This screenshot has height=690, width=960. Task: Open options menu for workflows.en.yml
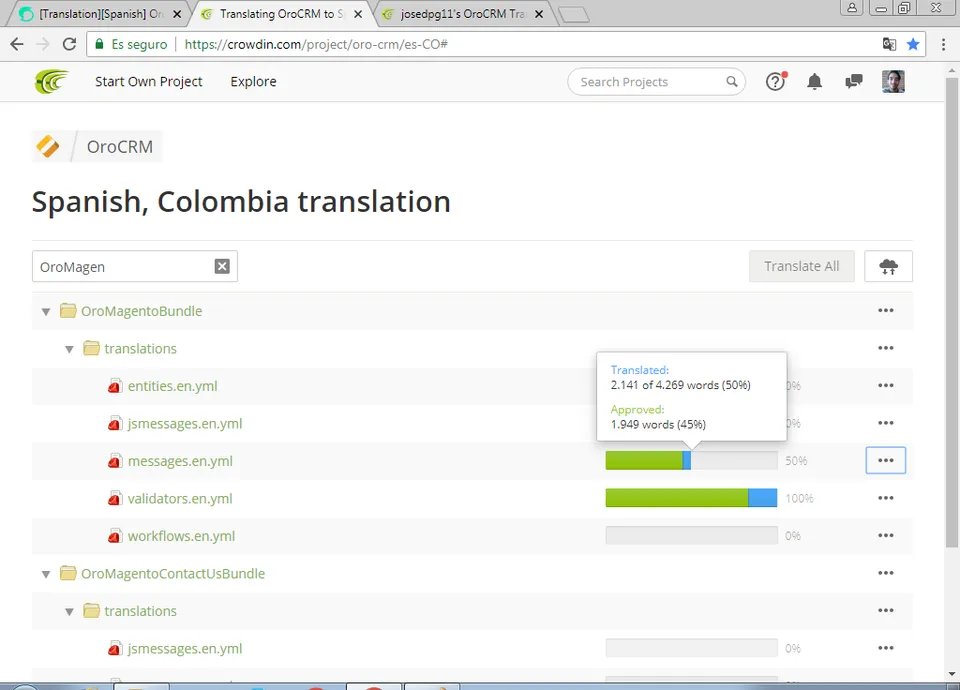point(886,535)
